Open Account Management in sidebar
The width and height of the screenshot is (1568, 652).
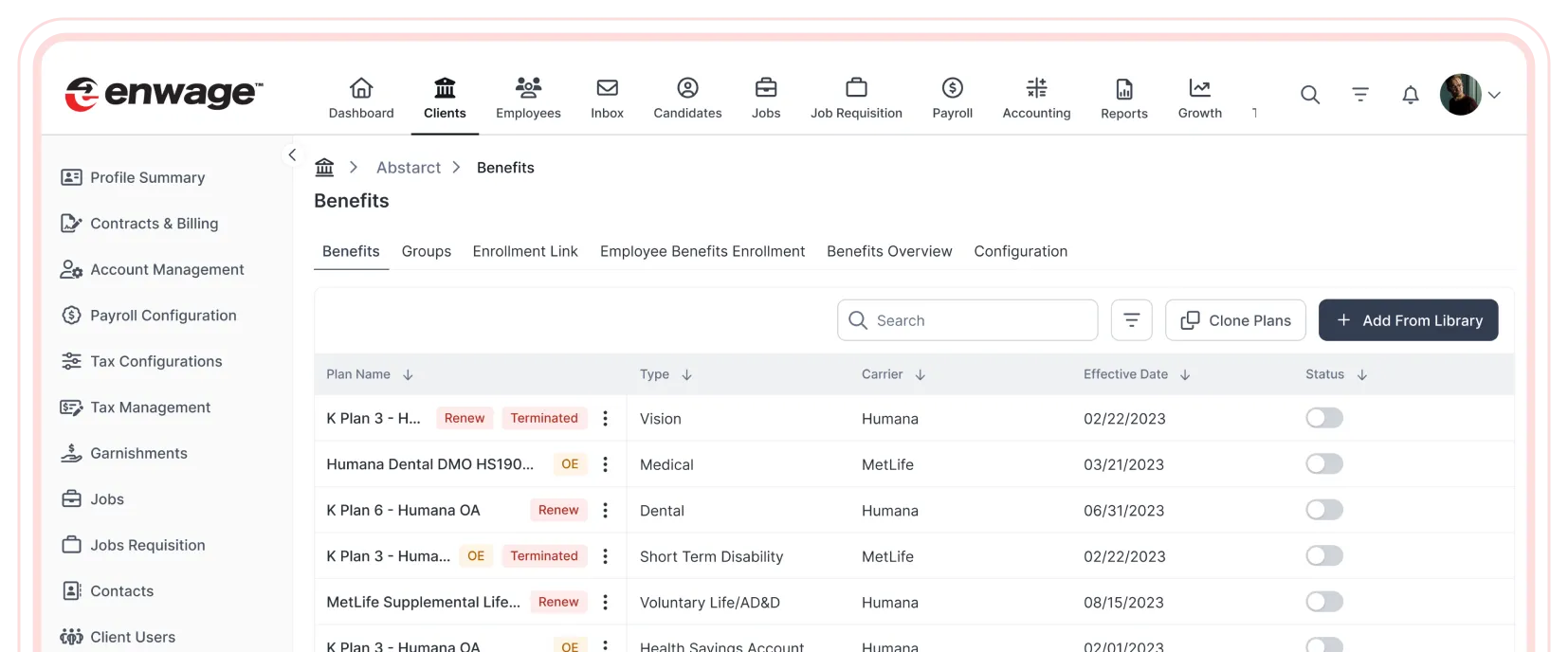point(152,269)
